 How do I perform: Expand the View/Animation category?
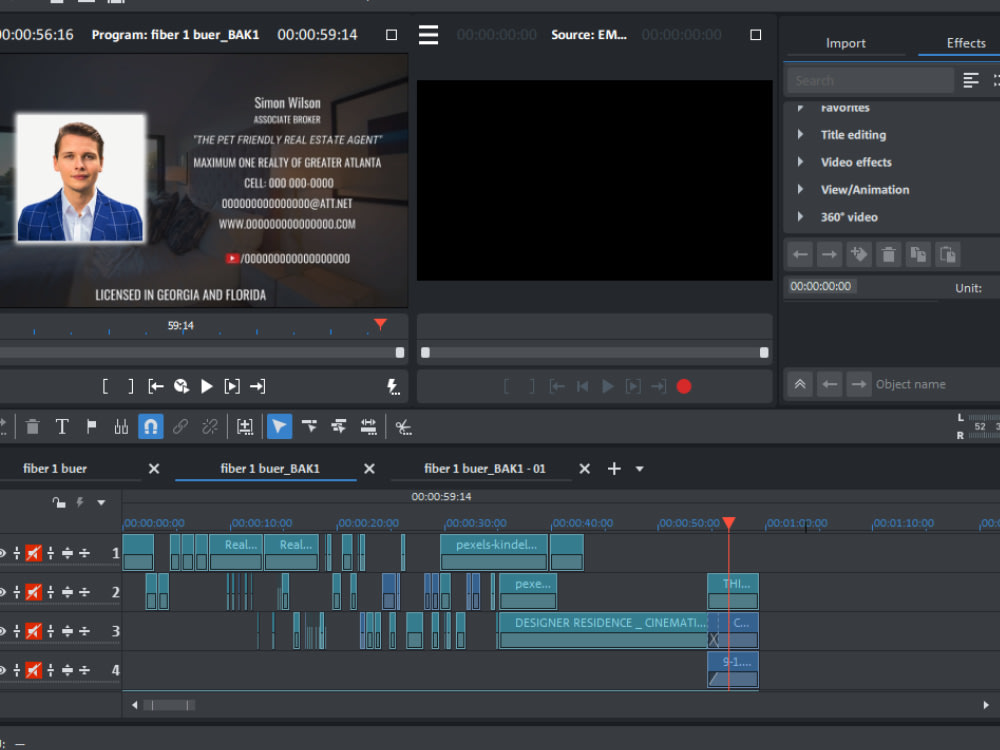click(x=800, y=189)
